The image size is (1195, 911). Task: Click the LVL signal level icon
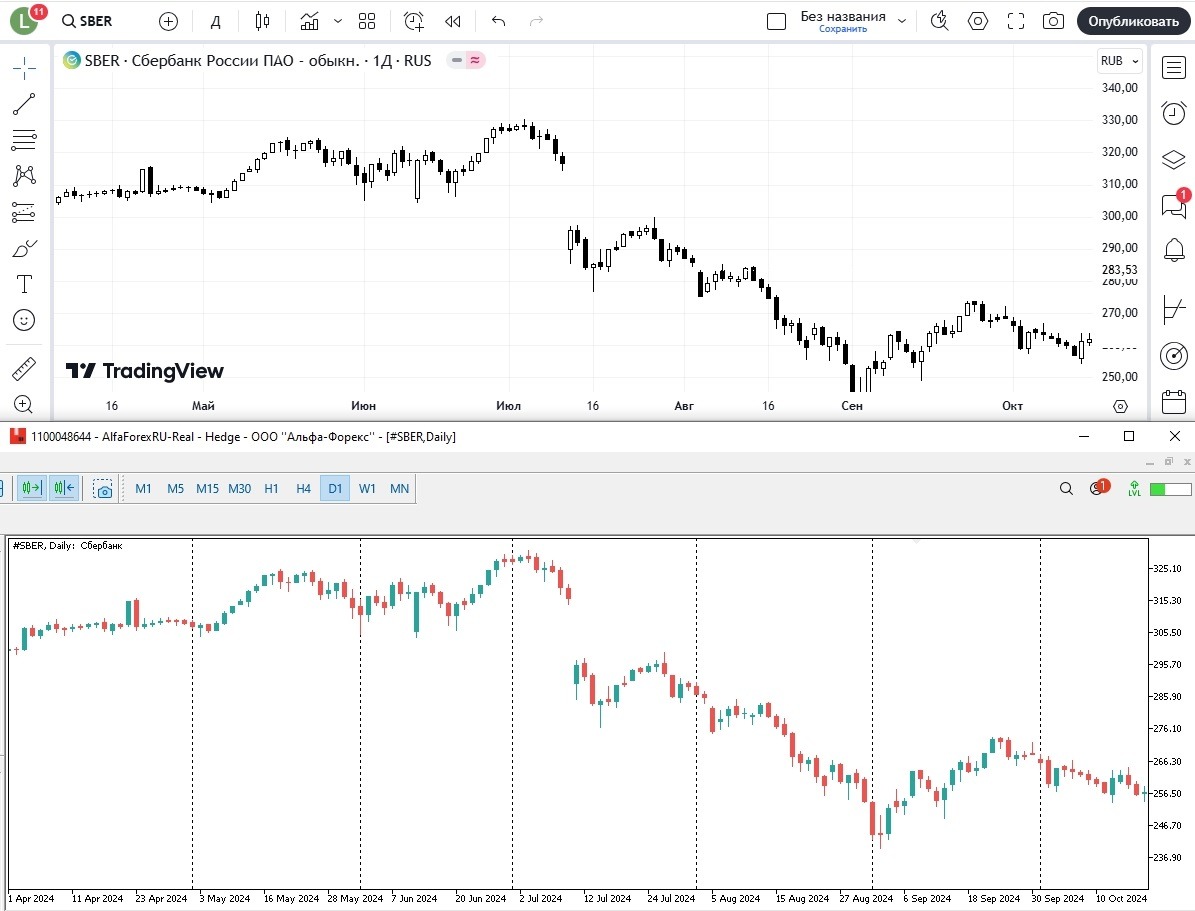click(1135, 489)
